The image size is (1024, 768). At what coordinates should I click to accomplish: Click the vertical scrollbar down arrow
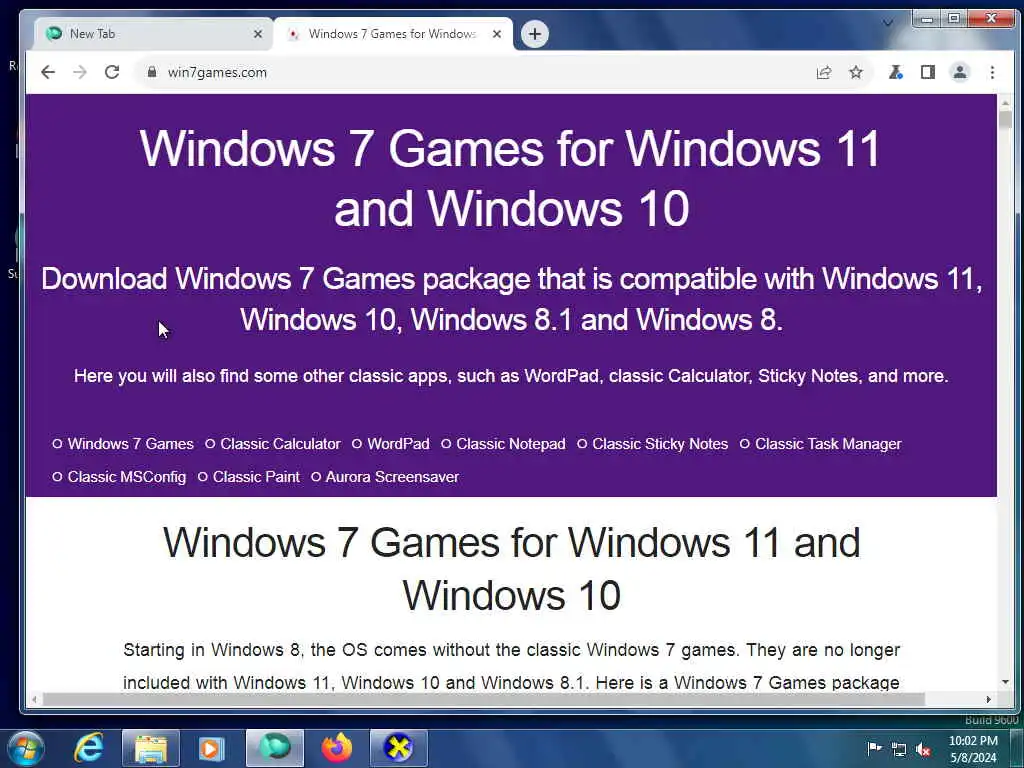coord(1005,682)
